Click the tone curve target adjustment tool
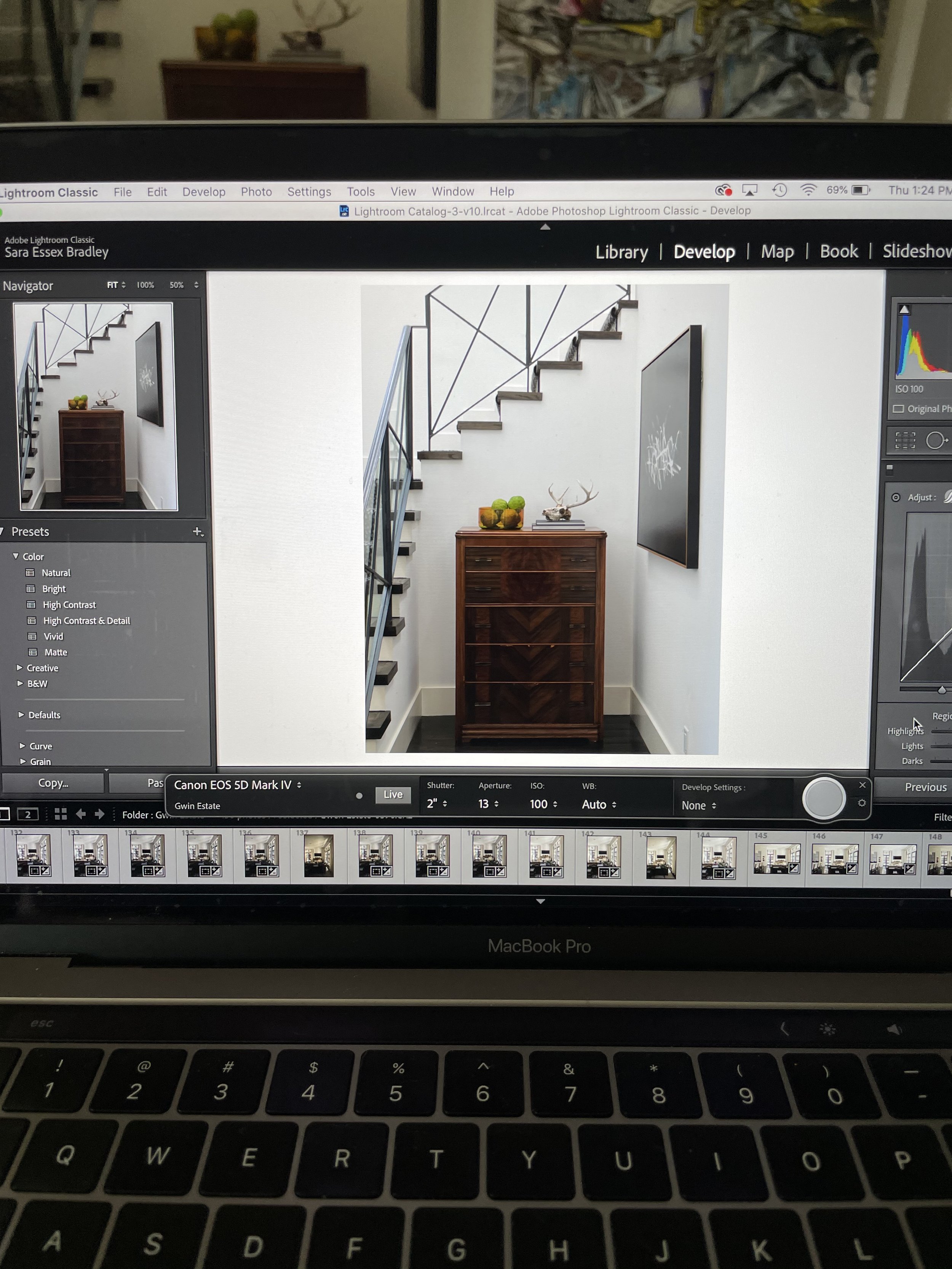 [896, 497]
